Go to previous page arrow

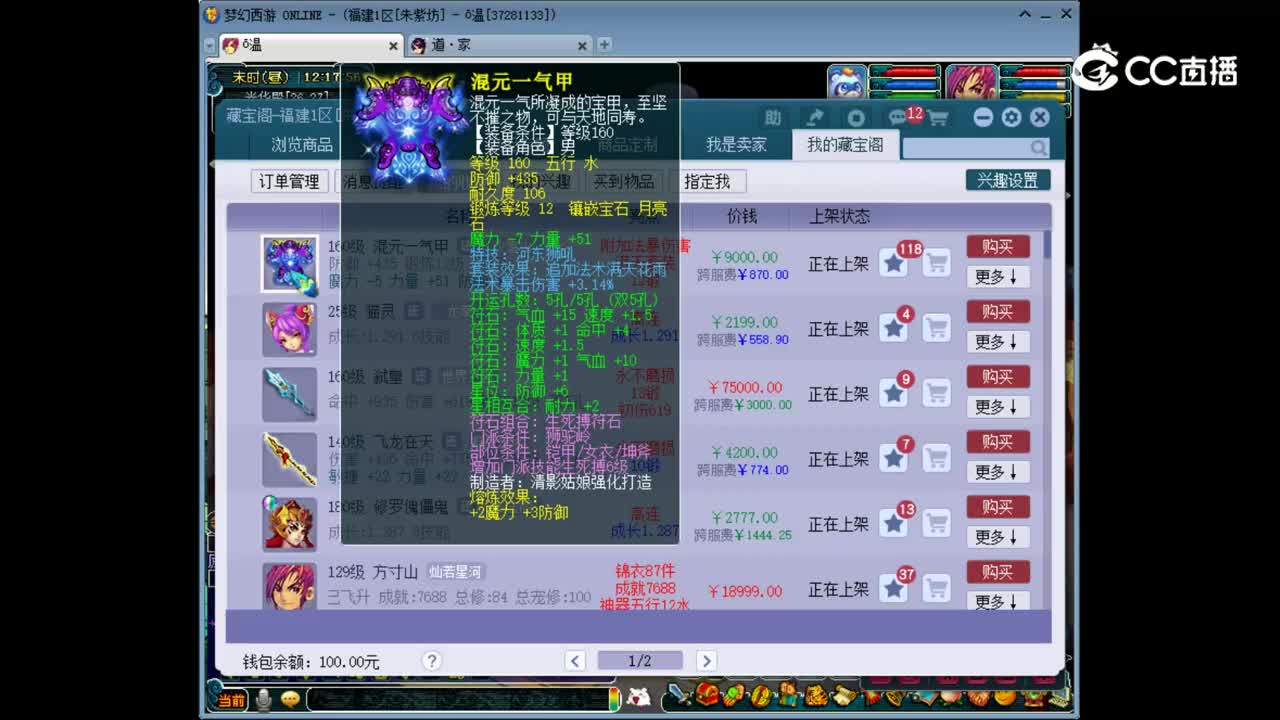[575, 660]
